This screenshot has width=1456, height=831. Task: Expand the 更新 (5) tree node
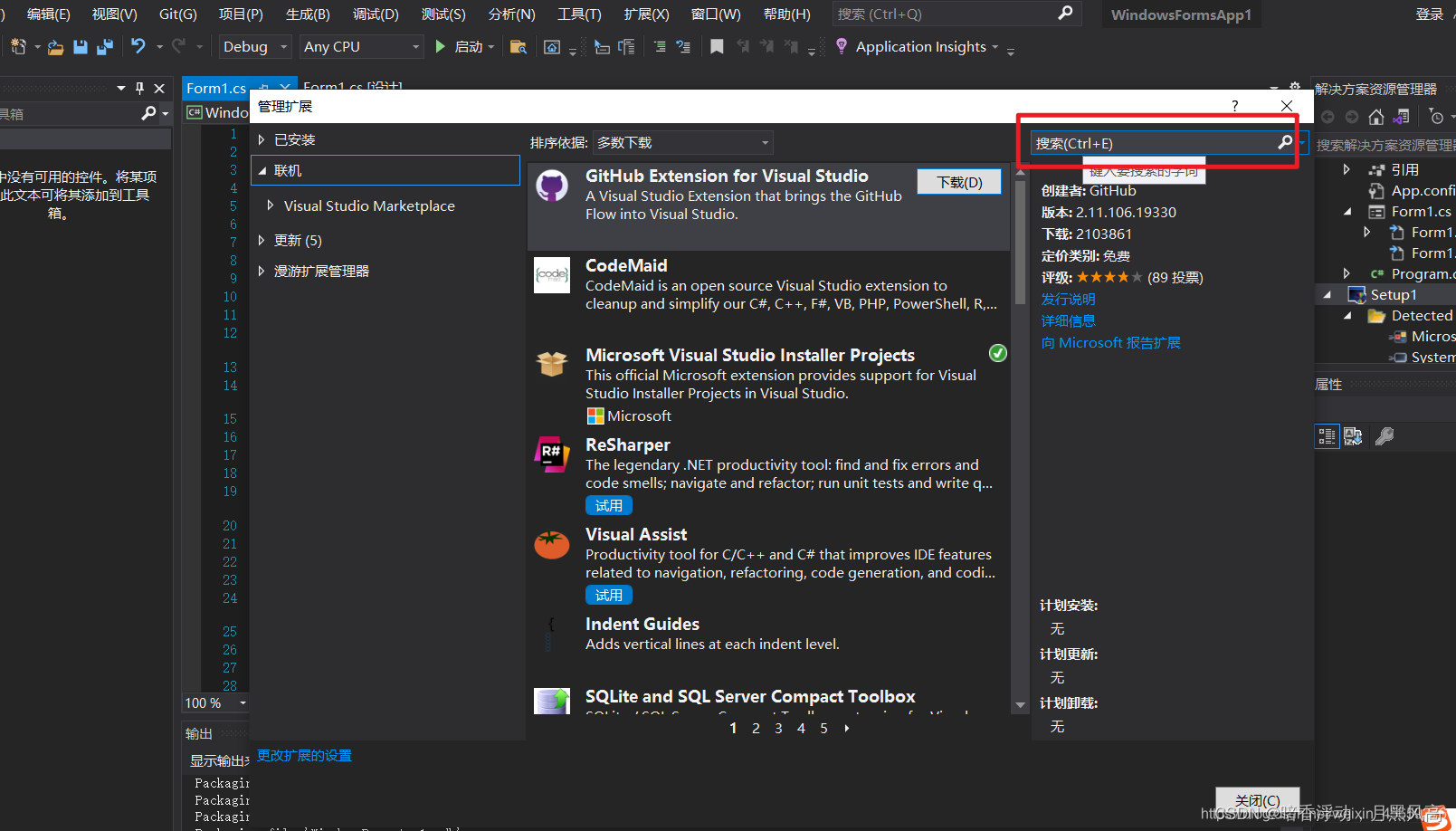[x=262, y=240]
